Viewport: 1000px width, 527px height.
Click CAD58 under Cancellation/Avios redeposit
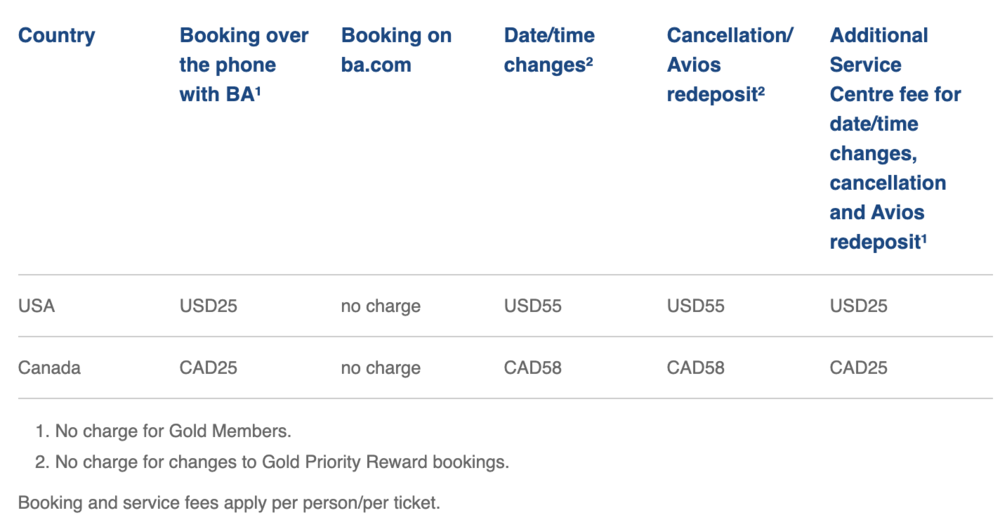(x=696, y=368)
